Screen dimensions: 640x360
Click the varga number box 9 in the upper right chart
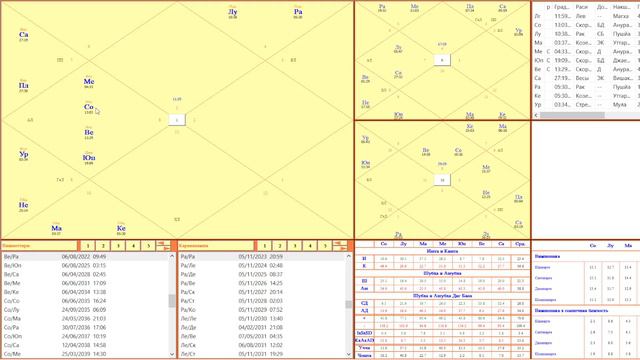(x=442, y=60)
